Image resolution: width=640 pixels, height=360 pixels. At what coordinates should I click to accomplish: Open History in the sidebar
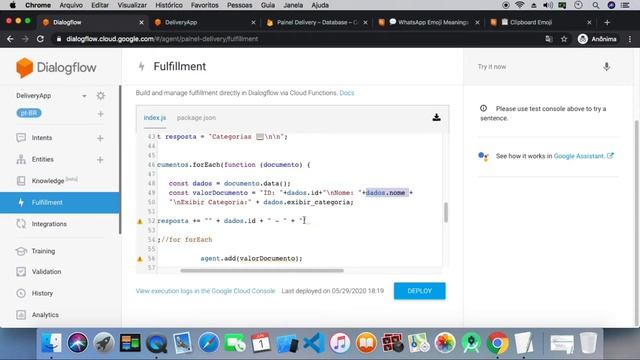(x=42, y=293)
